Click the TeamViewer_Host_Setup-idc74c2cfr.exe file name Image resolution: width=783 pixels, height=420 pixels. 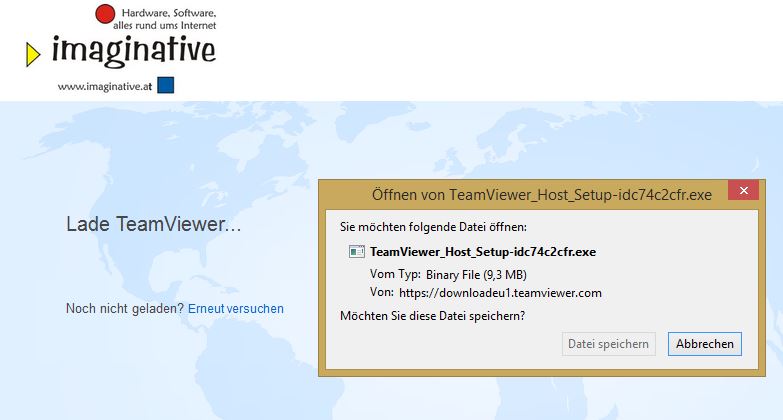pyautogui.click(x=483, y=252)
